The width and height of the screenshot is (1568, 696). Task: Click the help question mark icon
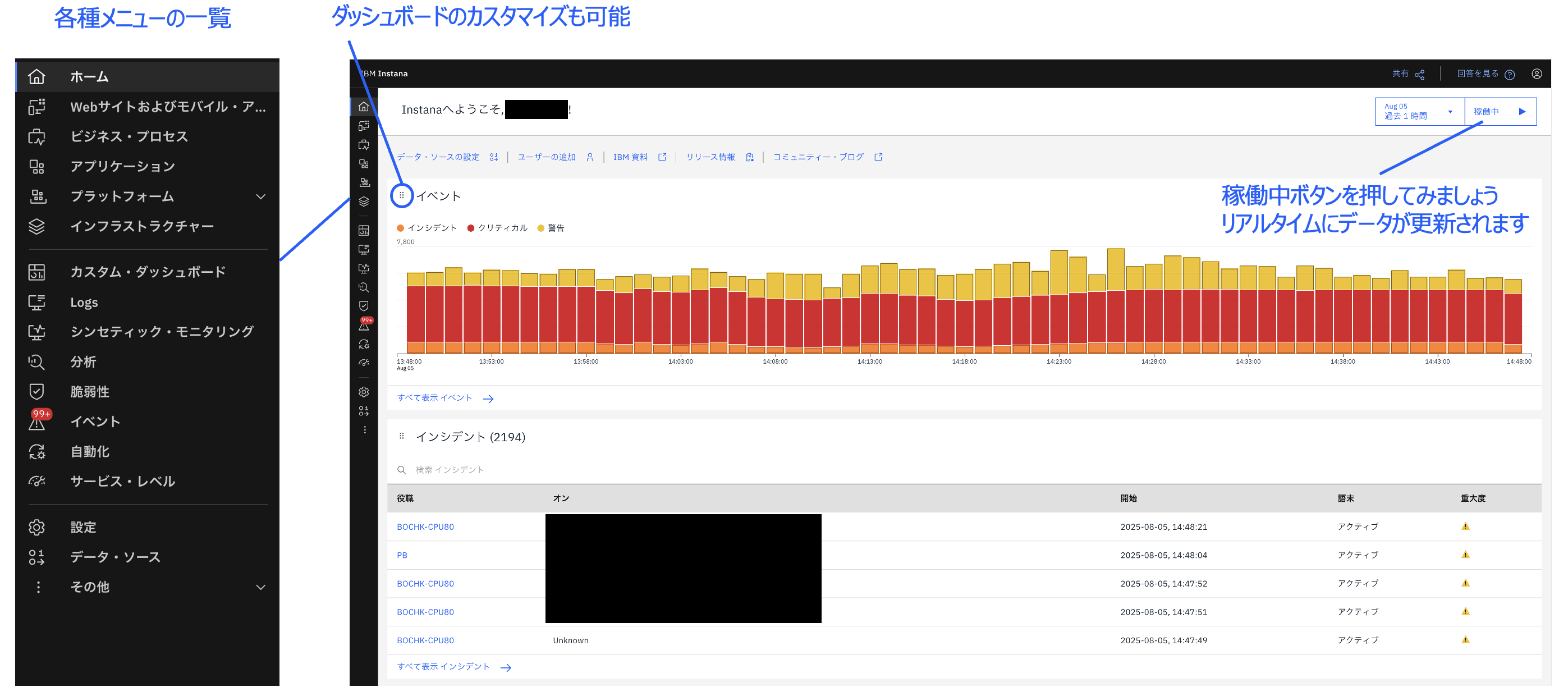click(1509, 74)
